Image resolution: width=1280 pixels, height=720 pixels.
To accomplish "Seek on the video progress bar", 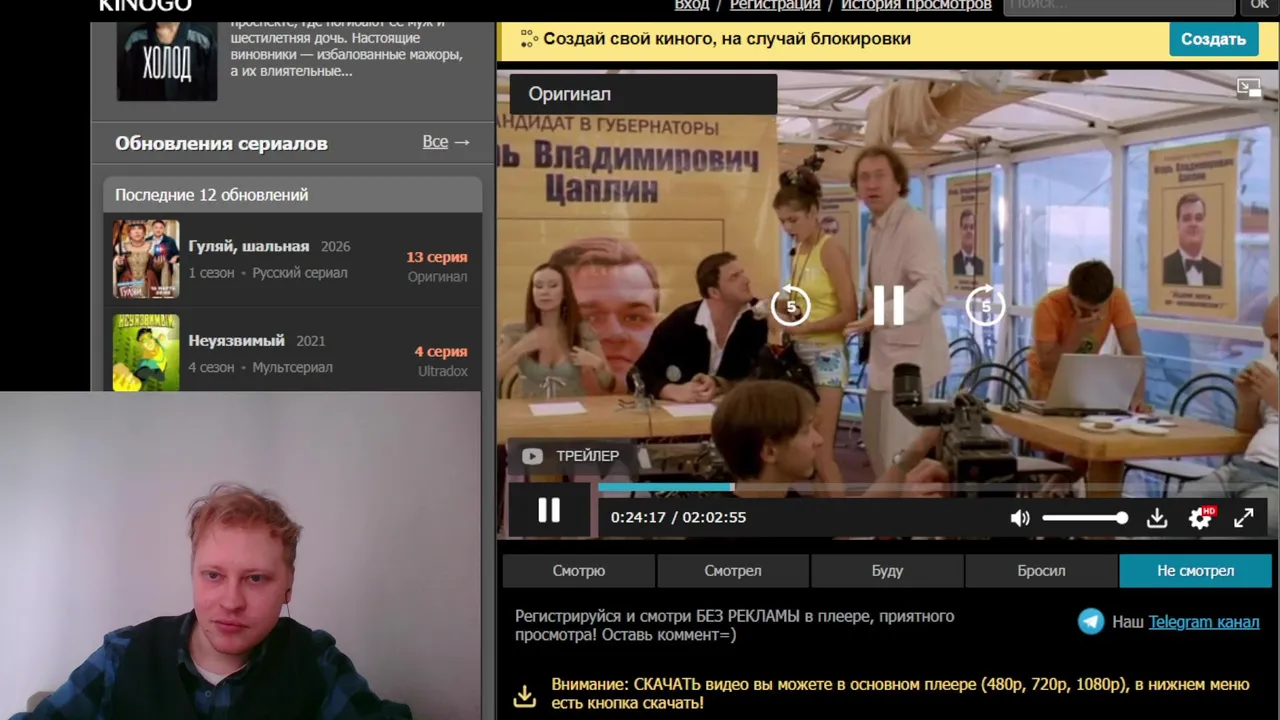I will click(932, 487).
